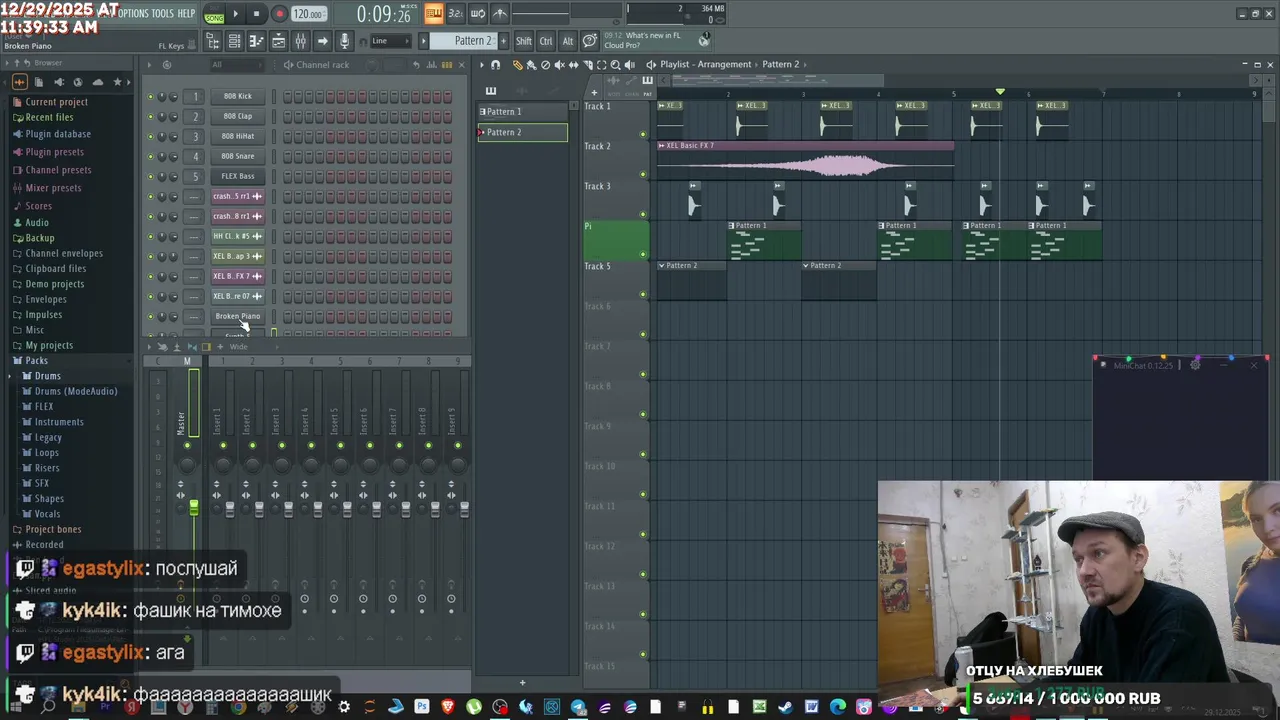Viewport: 1280px width, 720px height.
Task: Select the playlist zoom tool
Action: pyautogui.click(x=615, y=65)
